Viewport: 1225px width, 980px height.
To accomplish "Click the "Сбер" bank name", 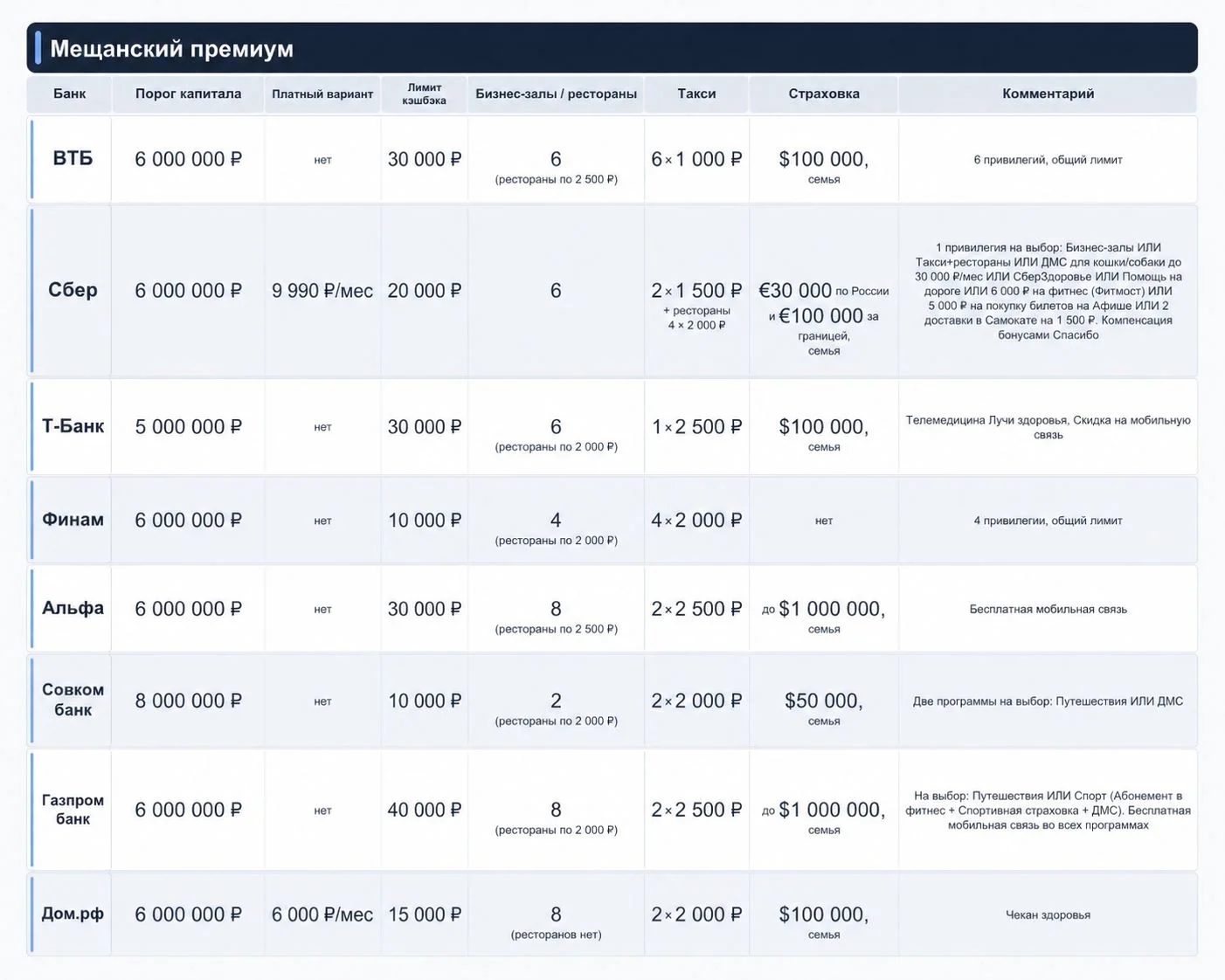I will point(73,290).
